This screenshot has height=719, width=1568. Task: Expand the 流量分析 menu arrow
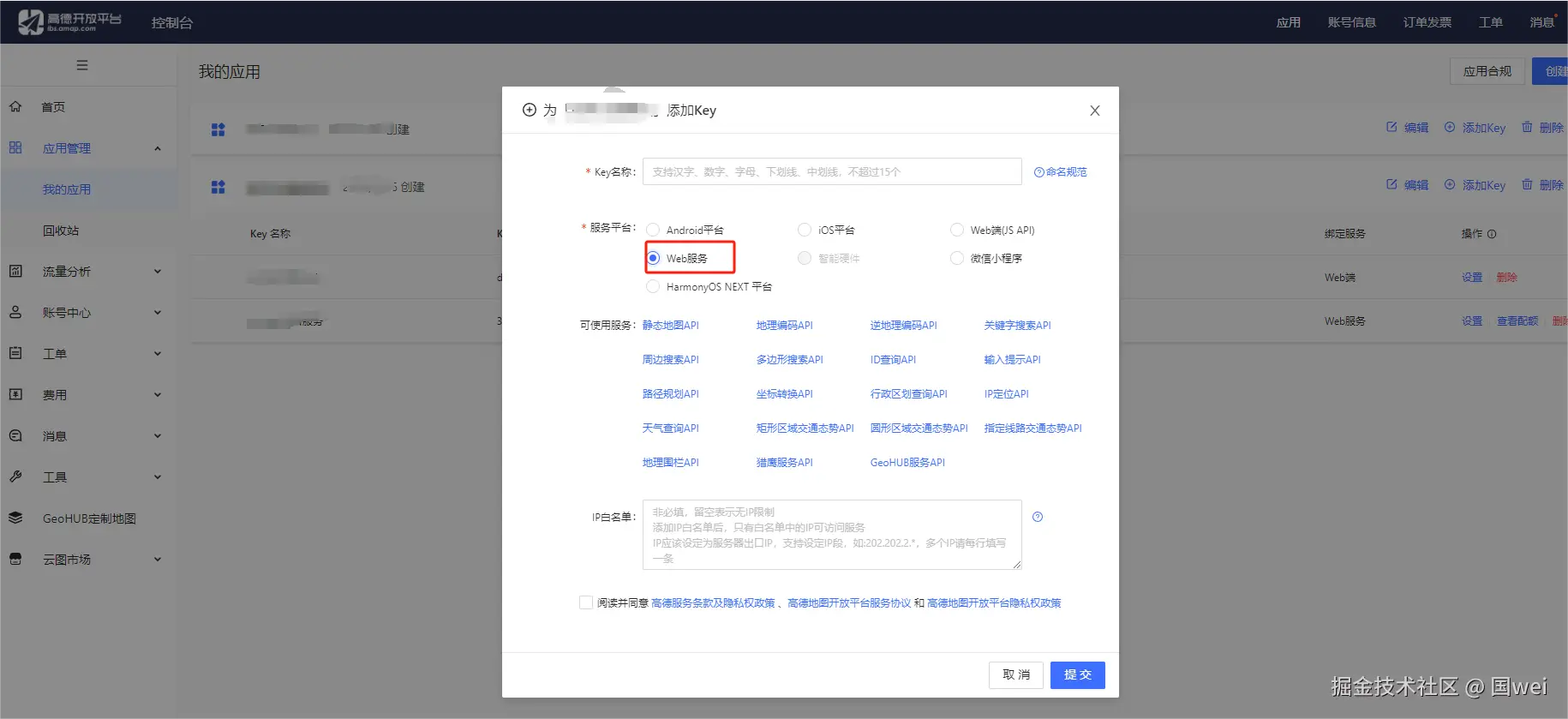tap(158, 271)
